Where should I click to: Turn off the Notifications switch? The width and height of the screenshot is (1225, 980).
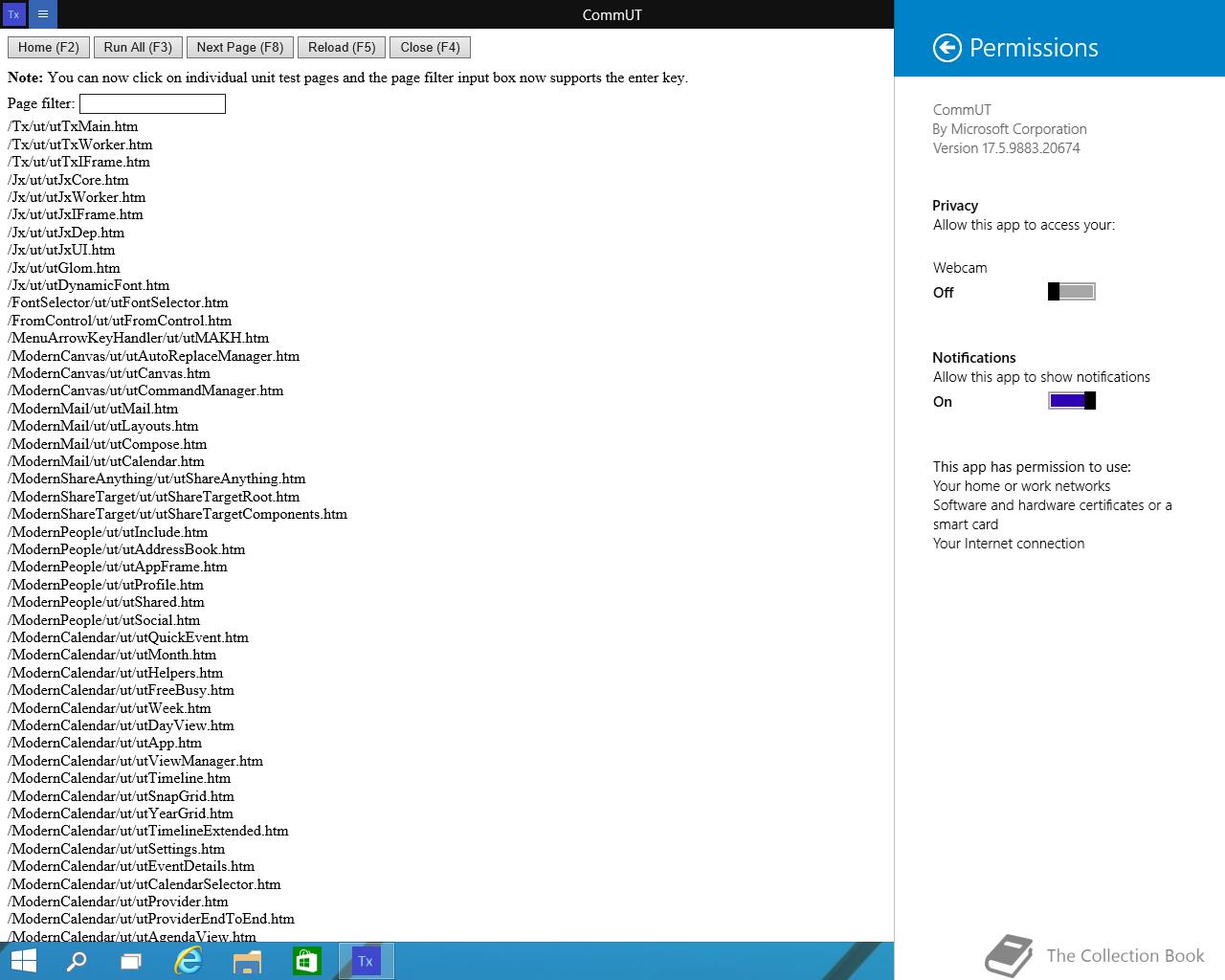(1072, 401)
